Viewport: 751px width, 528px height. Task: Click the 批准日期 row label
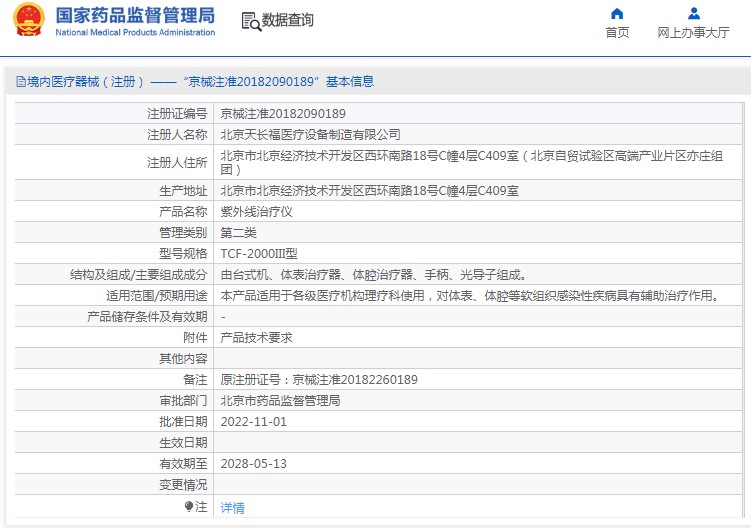pos(183,422)
